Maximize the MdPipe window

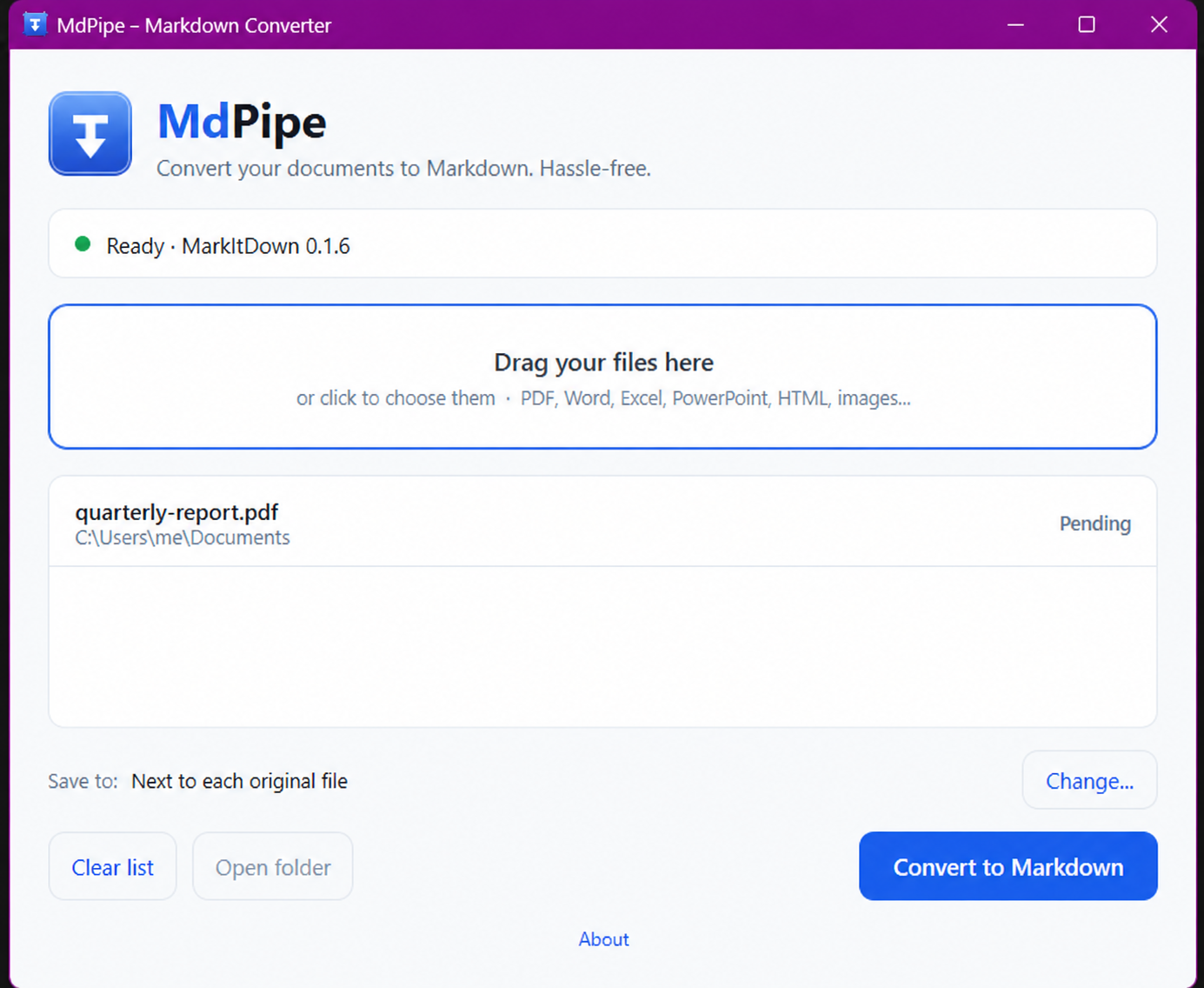click(x=1087, y=24)
